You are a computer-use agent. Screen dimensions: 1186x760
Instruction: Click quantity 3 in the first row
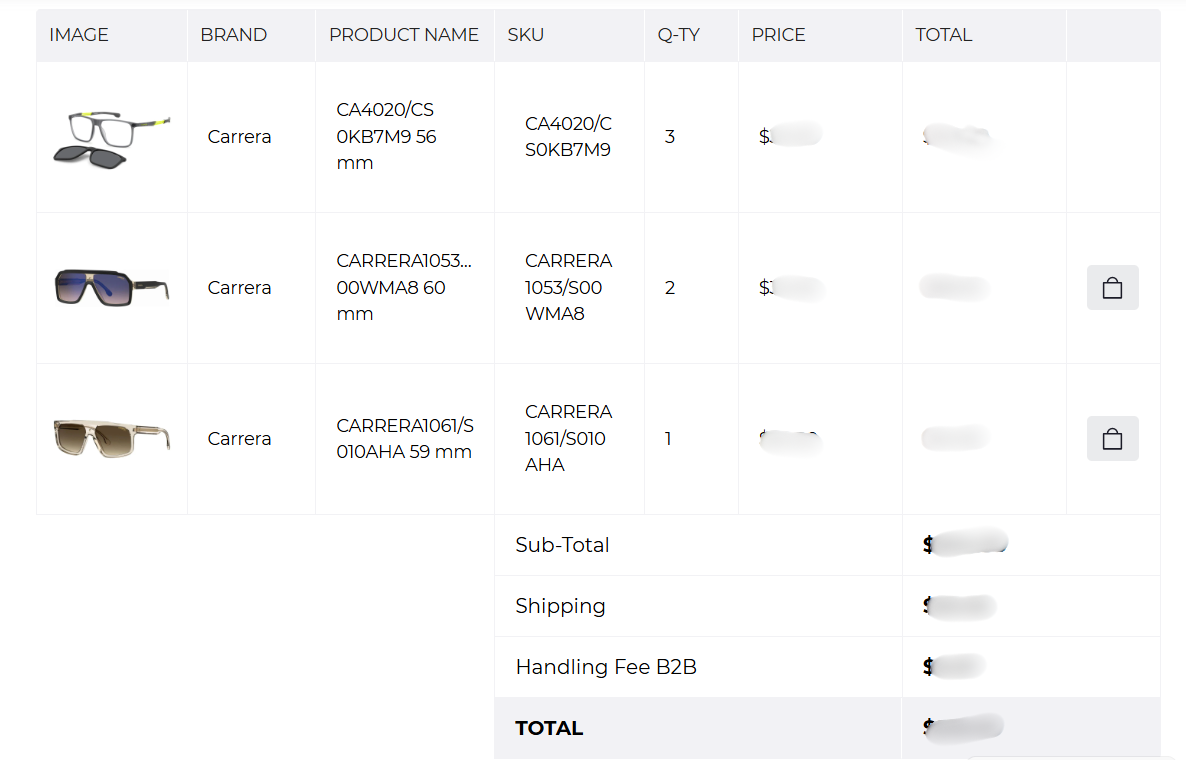pyautogui.click(x=669, y=137)
